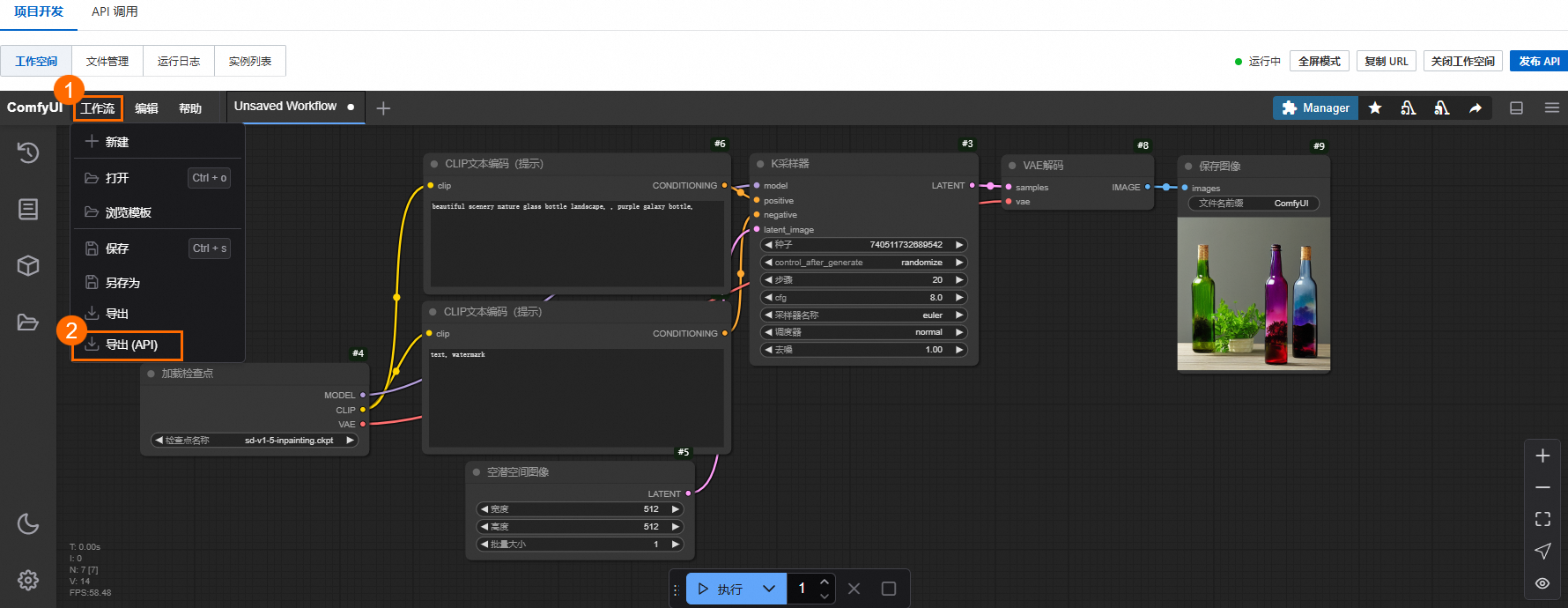Click the 发布 API button
This screenshot has height=608, width=1568.
(1539, 61)
